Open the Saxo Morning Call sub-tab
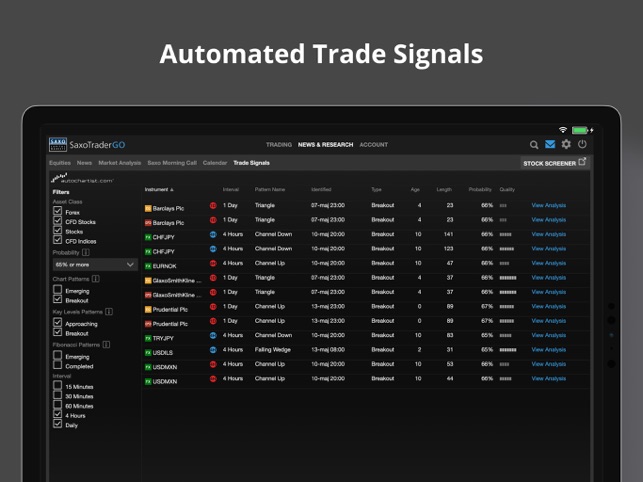The width and height of the screenshot is (643, 482). coord(172,163)
